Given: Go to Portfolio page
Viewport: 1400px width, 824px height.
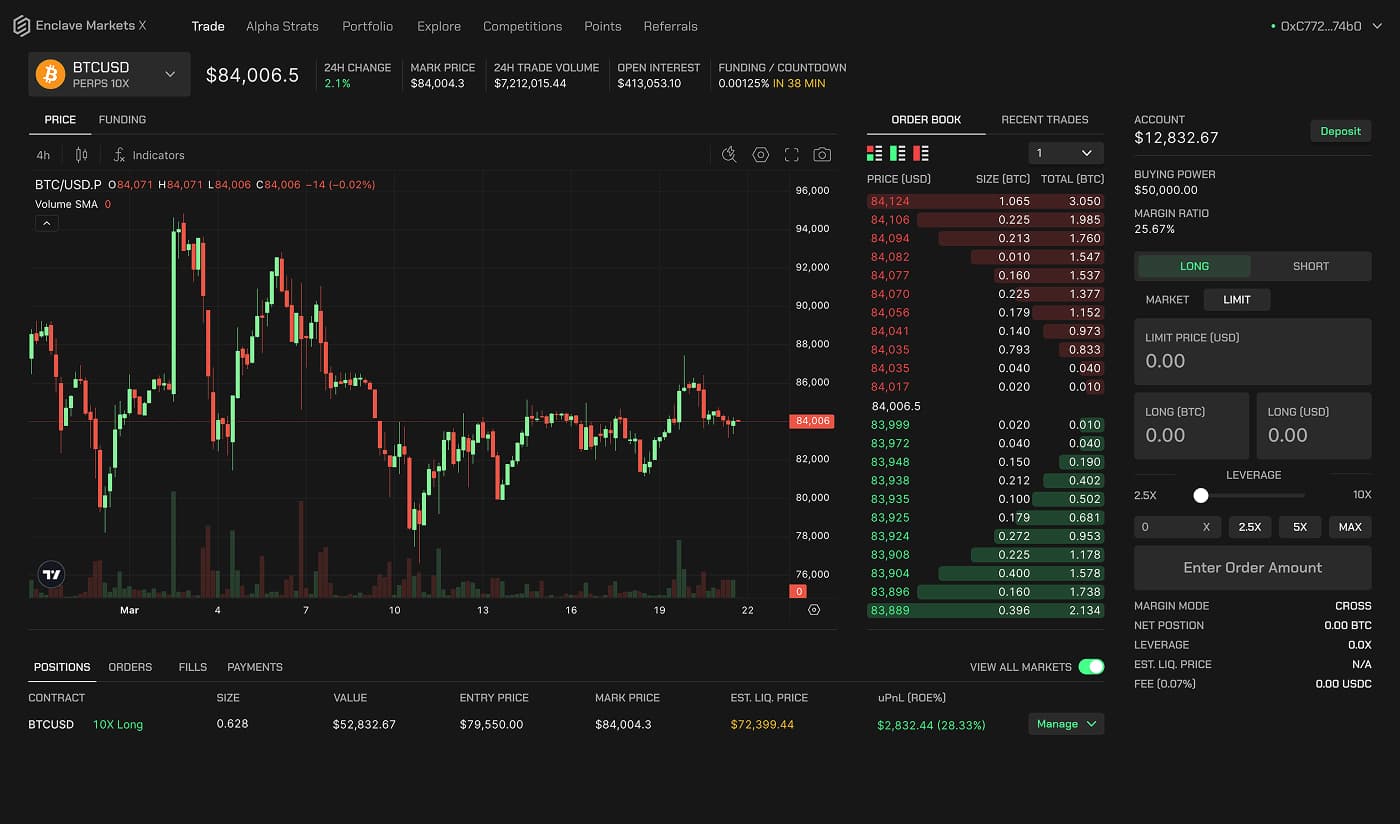Looking at the screenshot, I should coord(367,26).
